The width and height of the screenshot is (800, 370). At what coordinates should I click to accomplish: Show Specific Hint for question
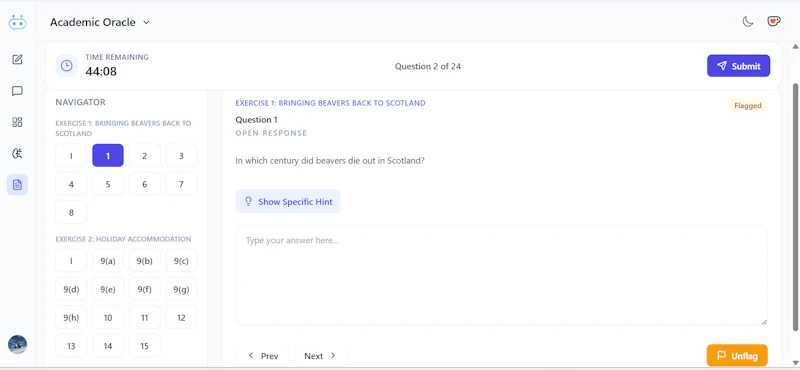click(288, 202)
